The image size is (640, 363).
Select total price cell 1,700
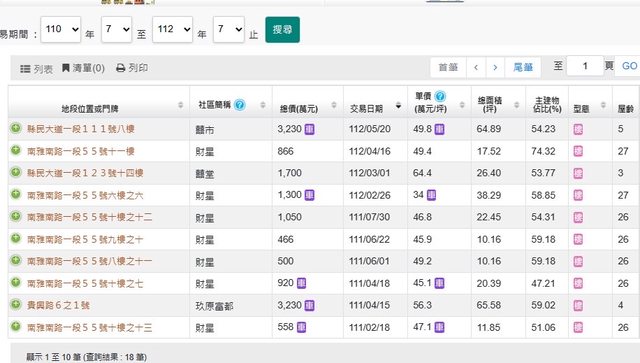(x=290, y=173)
